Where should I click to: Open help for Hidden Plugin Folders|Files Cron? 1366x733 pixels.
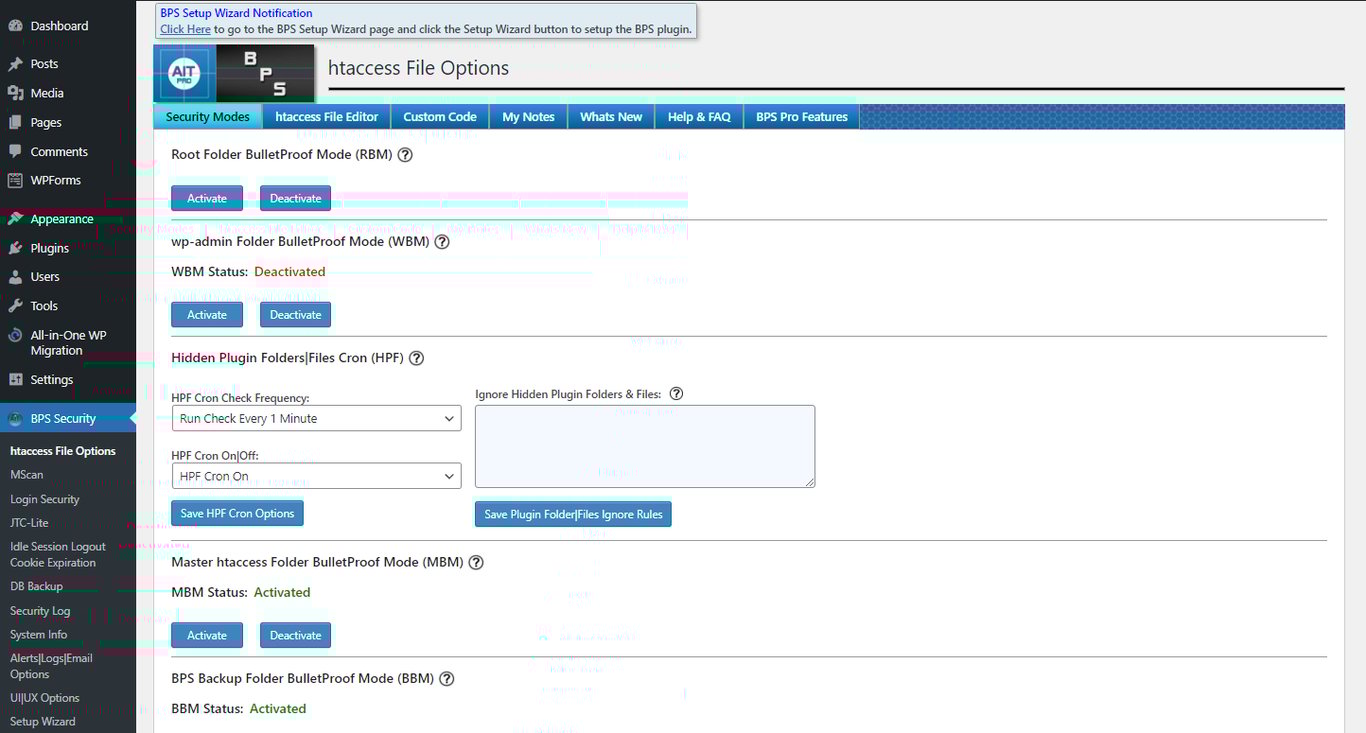[416, 357]
